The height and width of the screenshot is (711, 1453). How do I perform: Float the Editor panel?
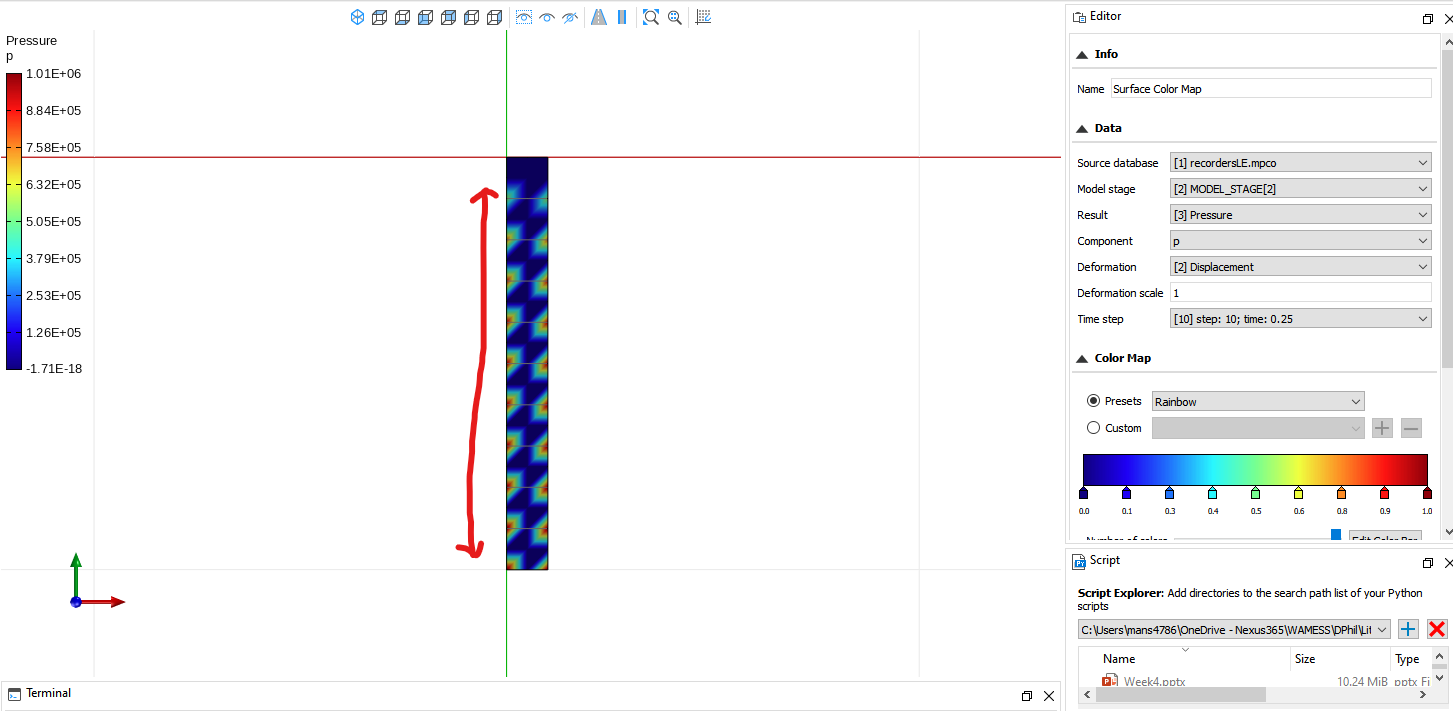click(1428, 19)
